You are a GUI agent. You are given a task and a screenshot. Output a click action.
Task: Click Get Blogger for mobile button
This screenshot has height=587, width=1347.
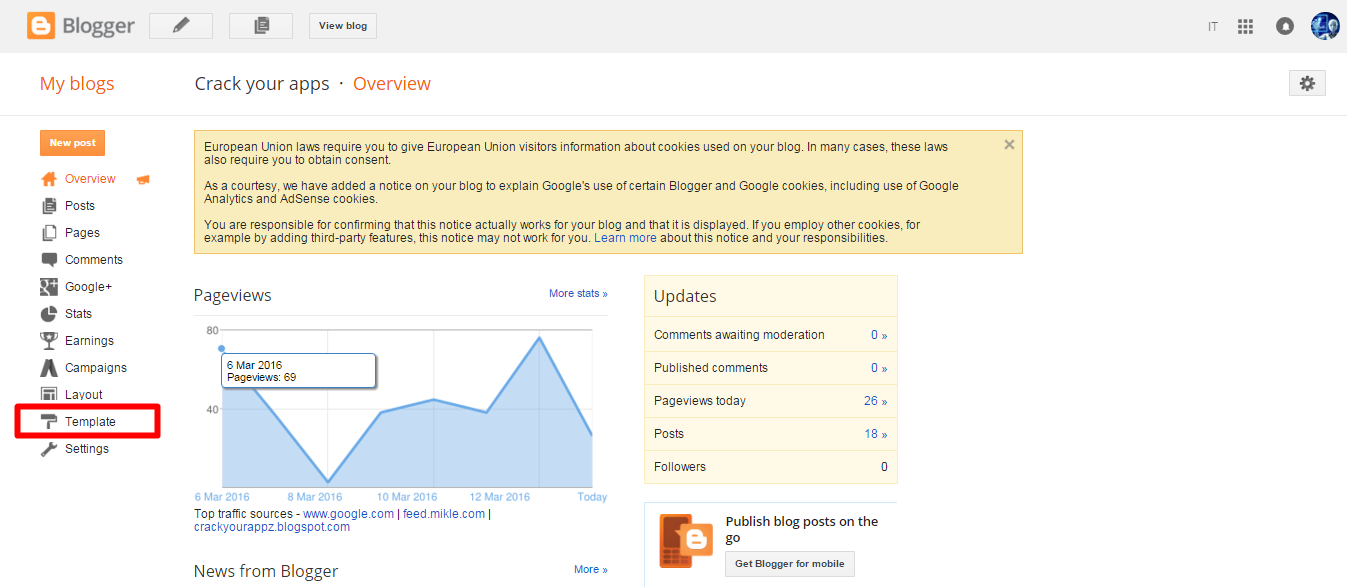coord(790,564)
